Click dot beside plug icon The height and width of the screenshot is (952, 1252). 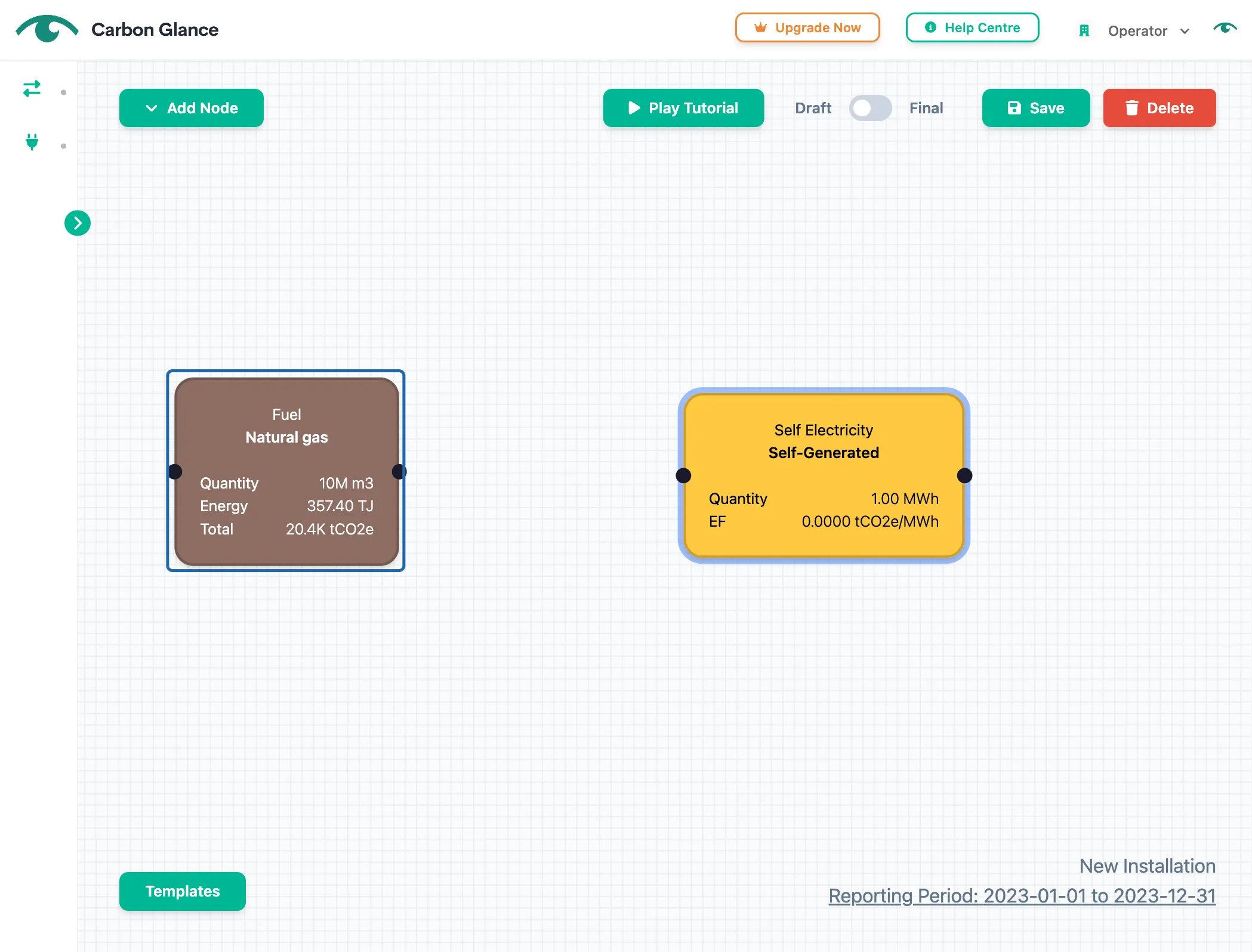tap(63, 146)
